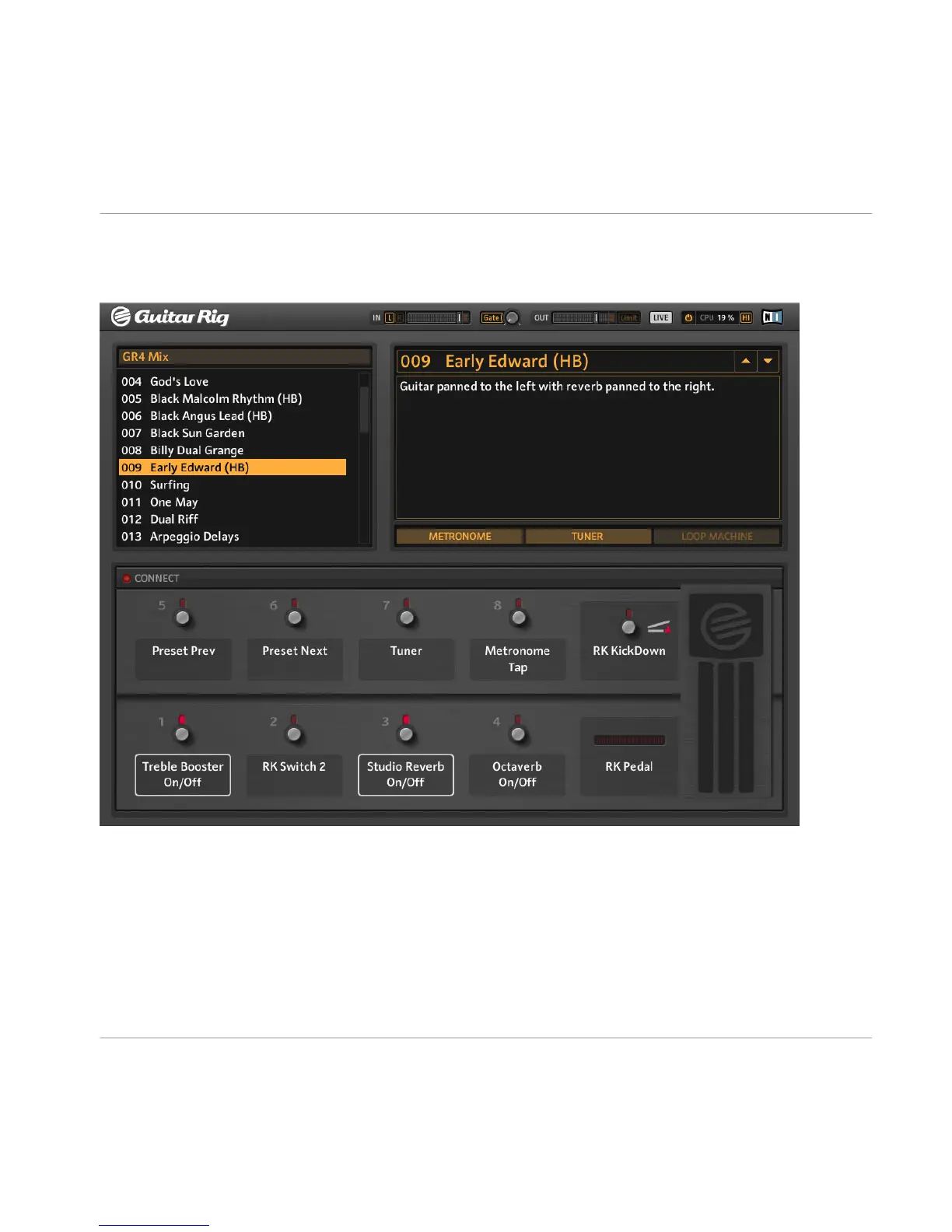This screenshot has height=1232, width=952.
Task: Select preset 009 Early Edward (HB)
Action: click(x=233, y=467)
